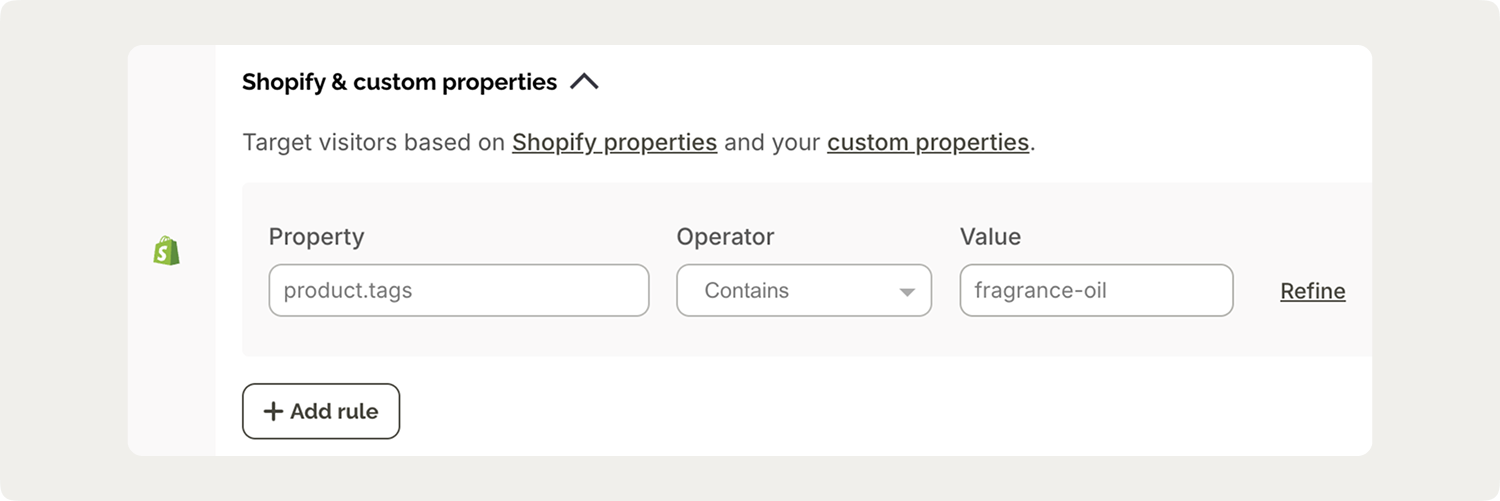The width and height of the screenshot is (1500, 501).
Task: Click the Value column label
Action: pos(990,237)
